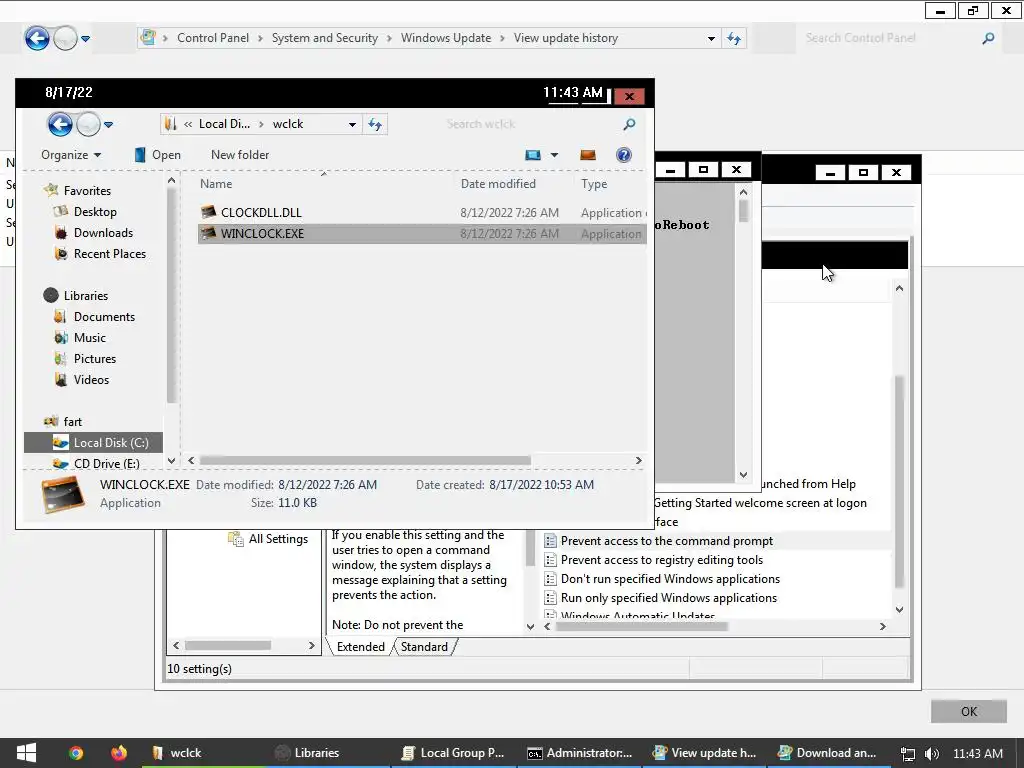1024x768 pixels.
Task: Click Control Panel breadcrumb
Action: coord(213,38)
